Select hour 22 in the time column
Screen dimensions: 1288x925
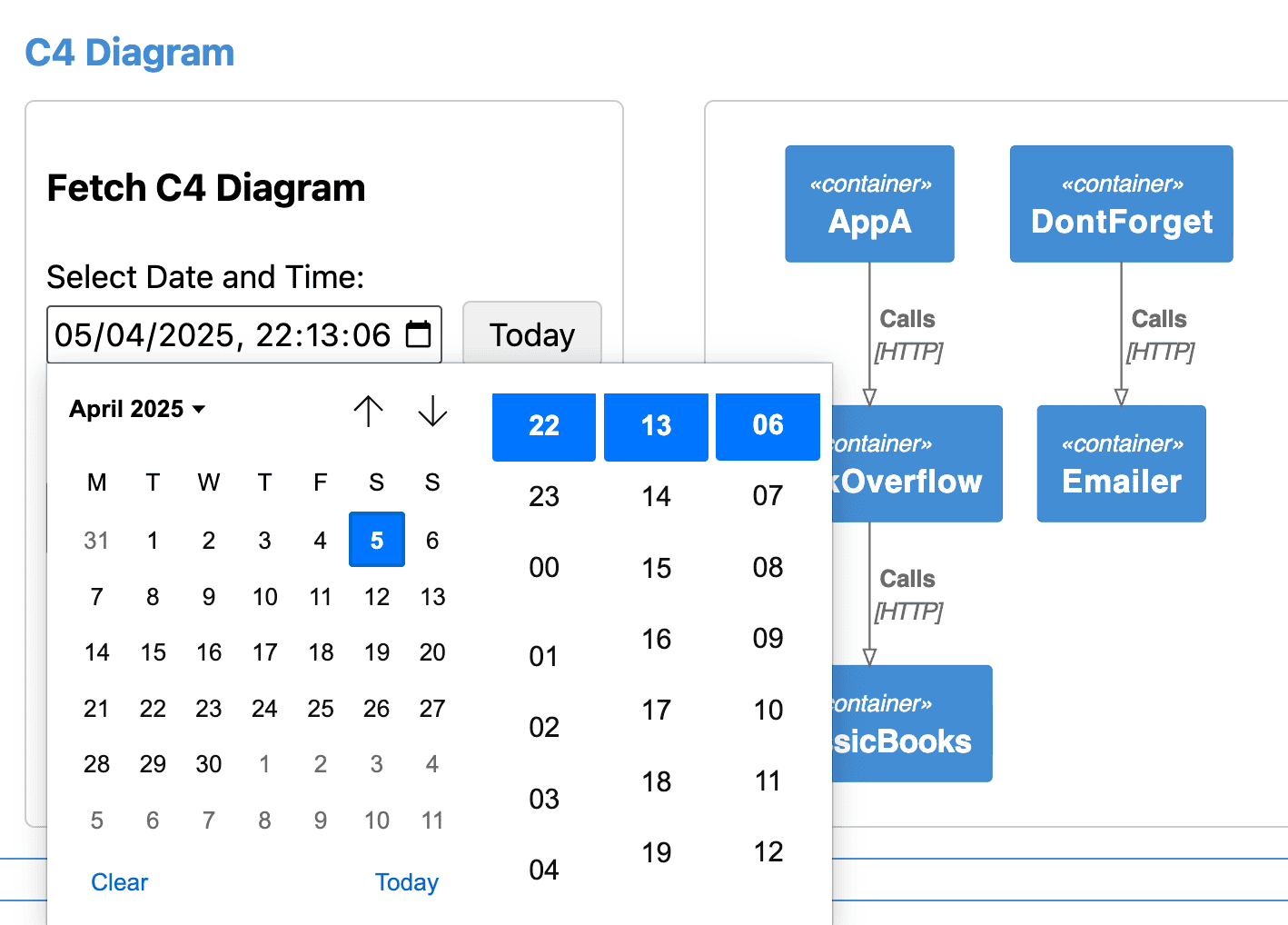point(543,425)
